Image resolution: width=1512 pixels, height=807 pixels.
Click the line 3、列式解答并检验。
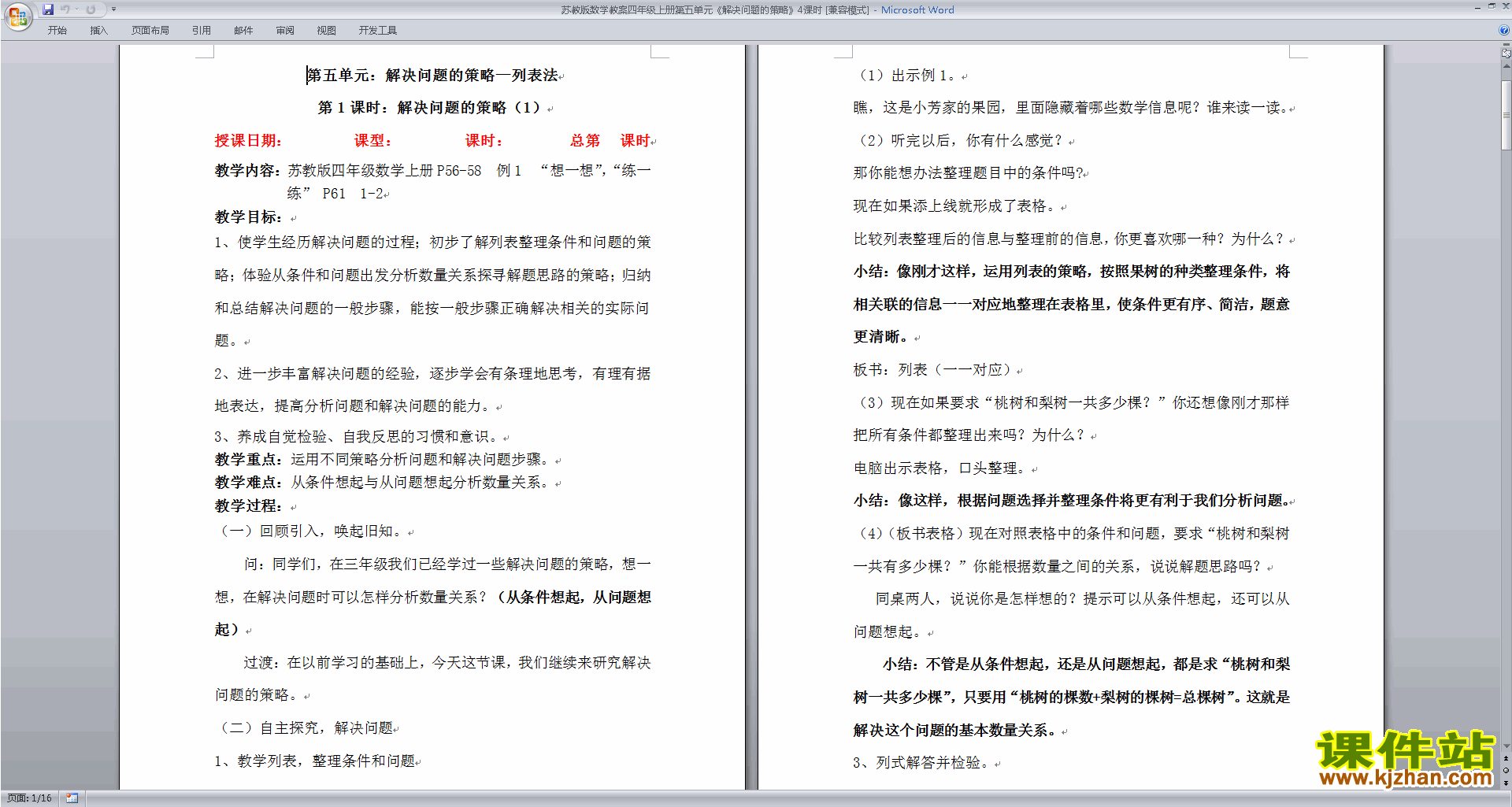pos(921,763)
